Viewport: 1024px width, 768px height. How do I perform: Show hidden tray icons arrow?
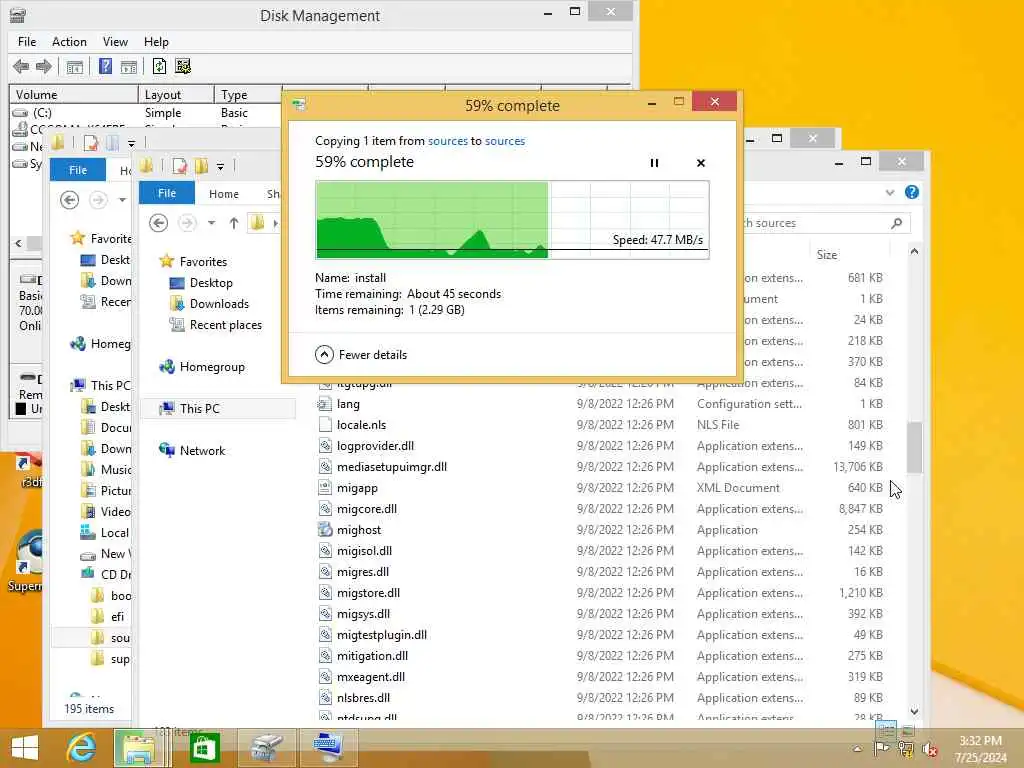point(857,749)
